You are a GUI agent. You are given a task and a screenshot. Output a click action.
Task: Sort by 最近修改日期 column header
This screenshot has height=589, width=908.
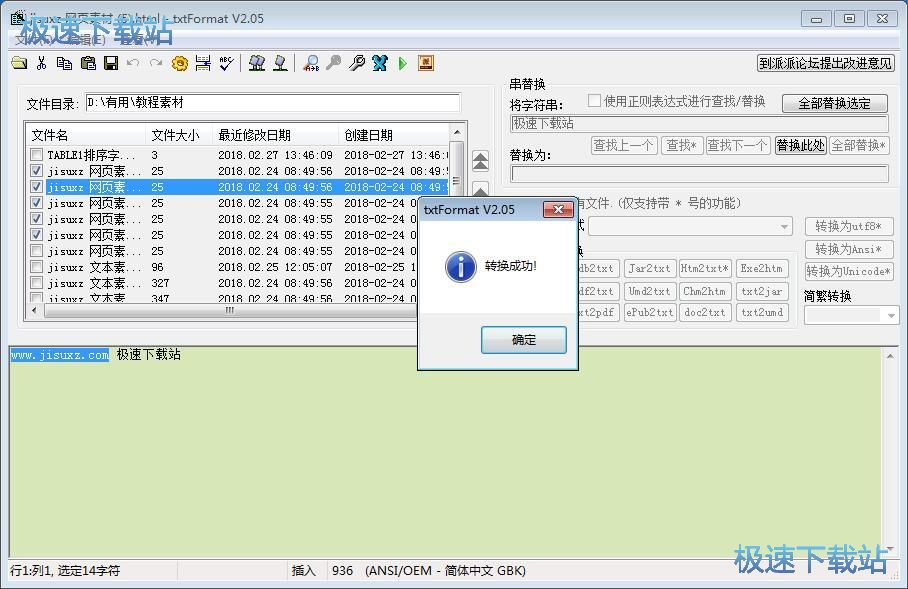point(276,135)
